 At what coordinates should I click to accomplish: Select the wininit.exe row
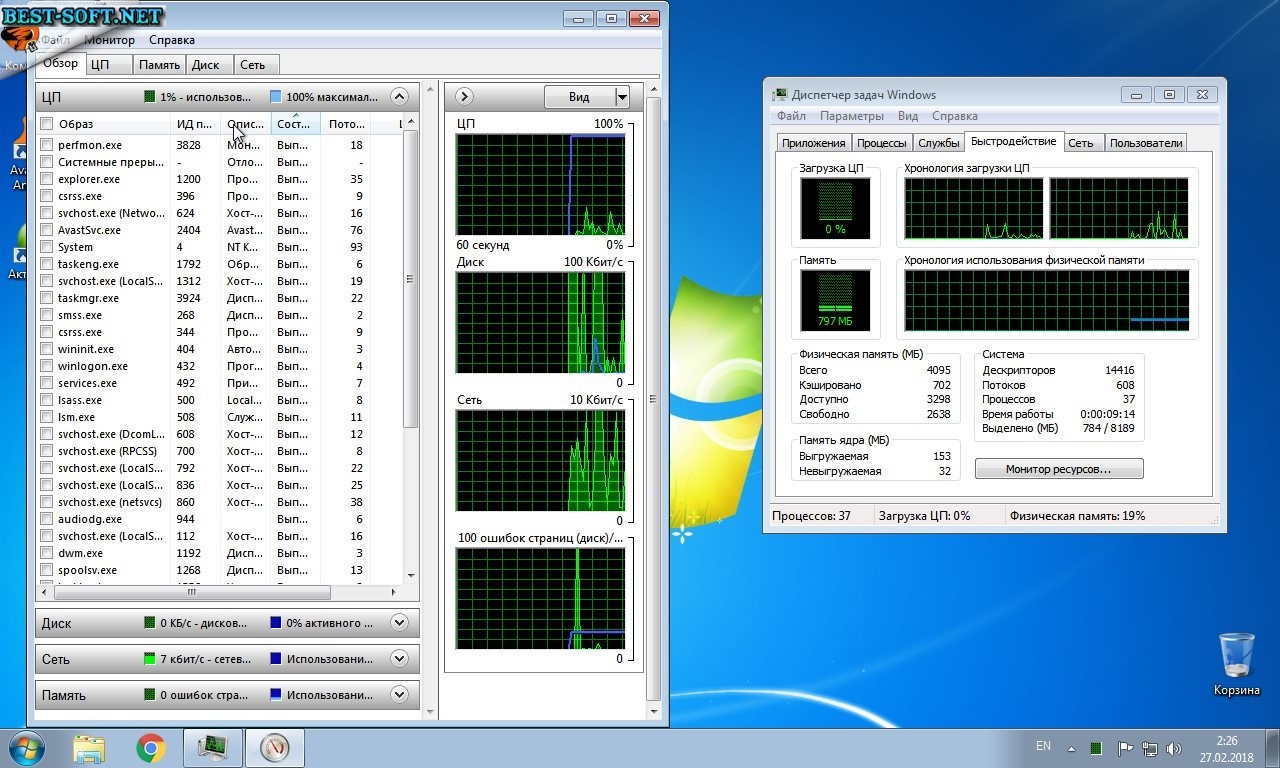click(220, 349)
